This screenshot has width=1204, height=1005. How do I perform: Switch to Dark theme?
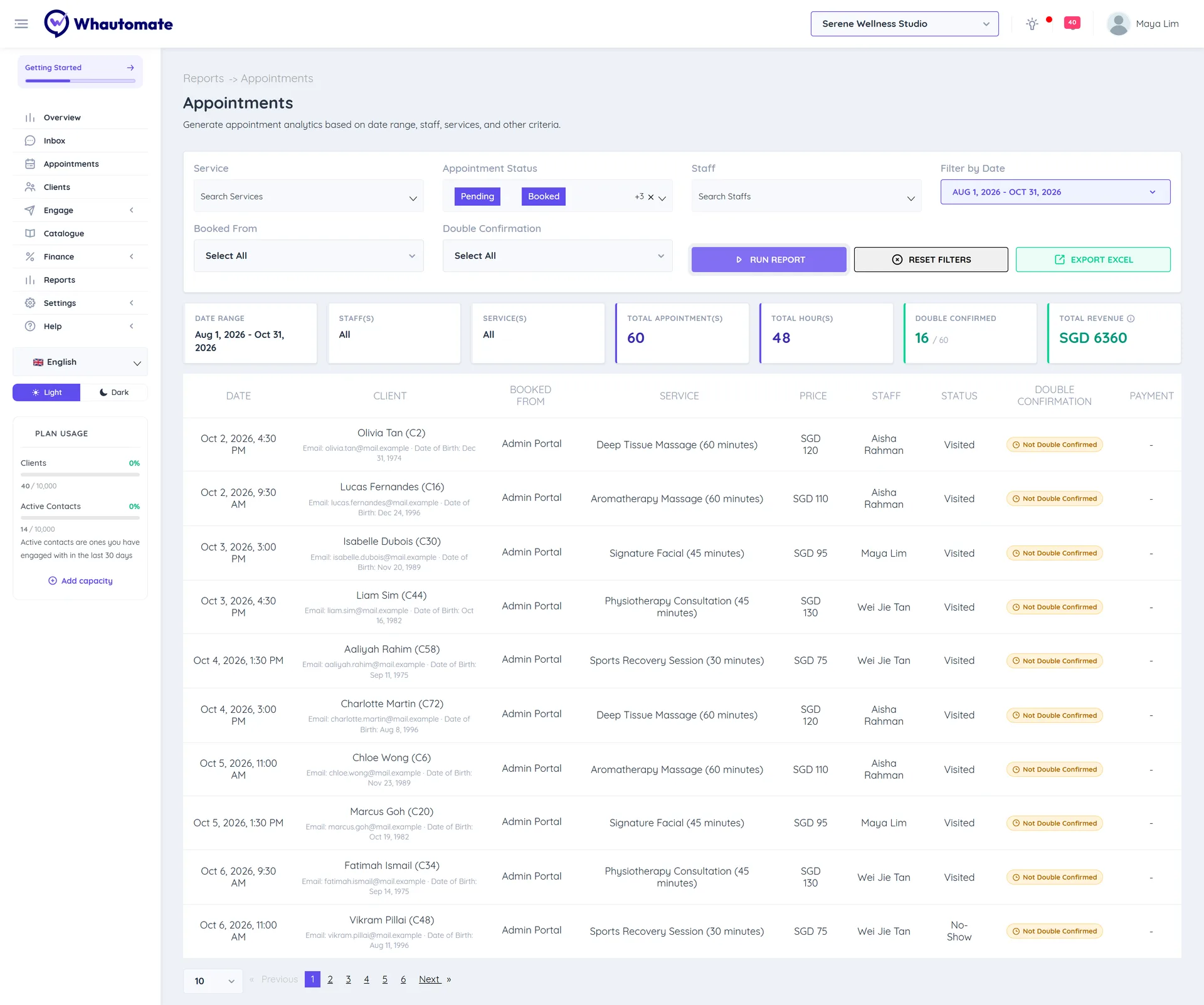(x=114, y=392)
